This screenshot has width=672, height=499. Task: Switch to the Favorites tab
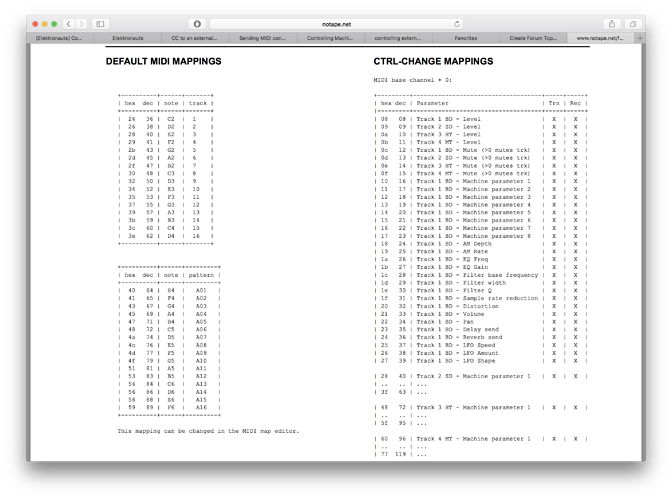point(466,38)
